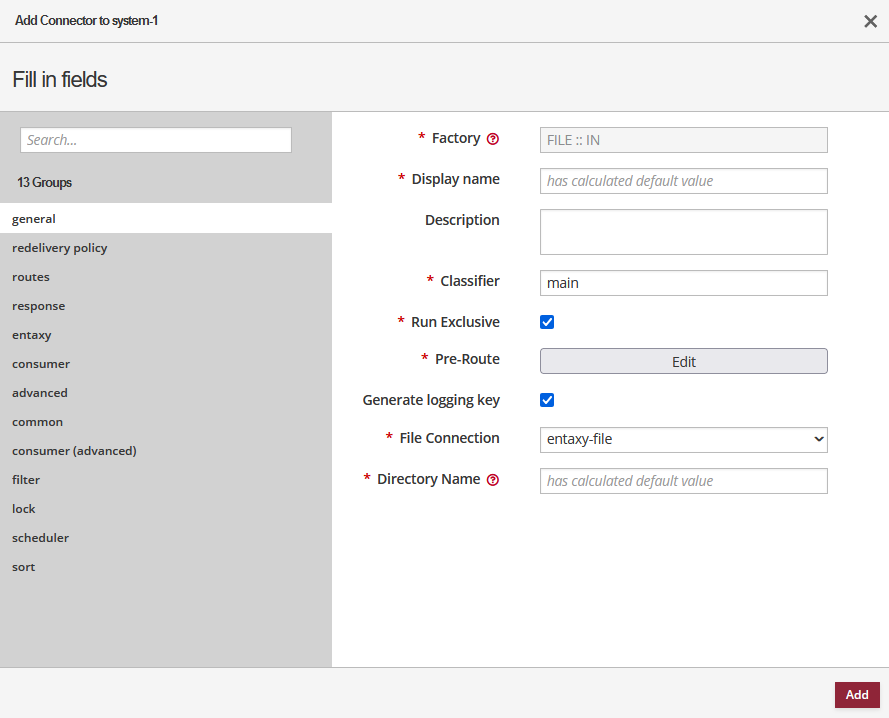
Task: Go to the scheduler group
Action: coord(40,538)
